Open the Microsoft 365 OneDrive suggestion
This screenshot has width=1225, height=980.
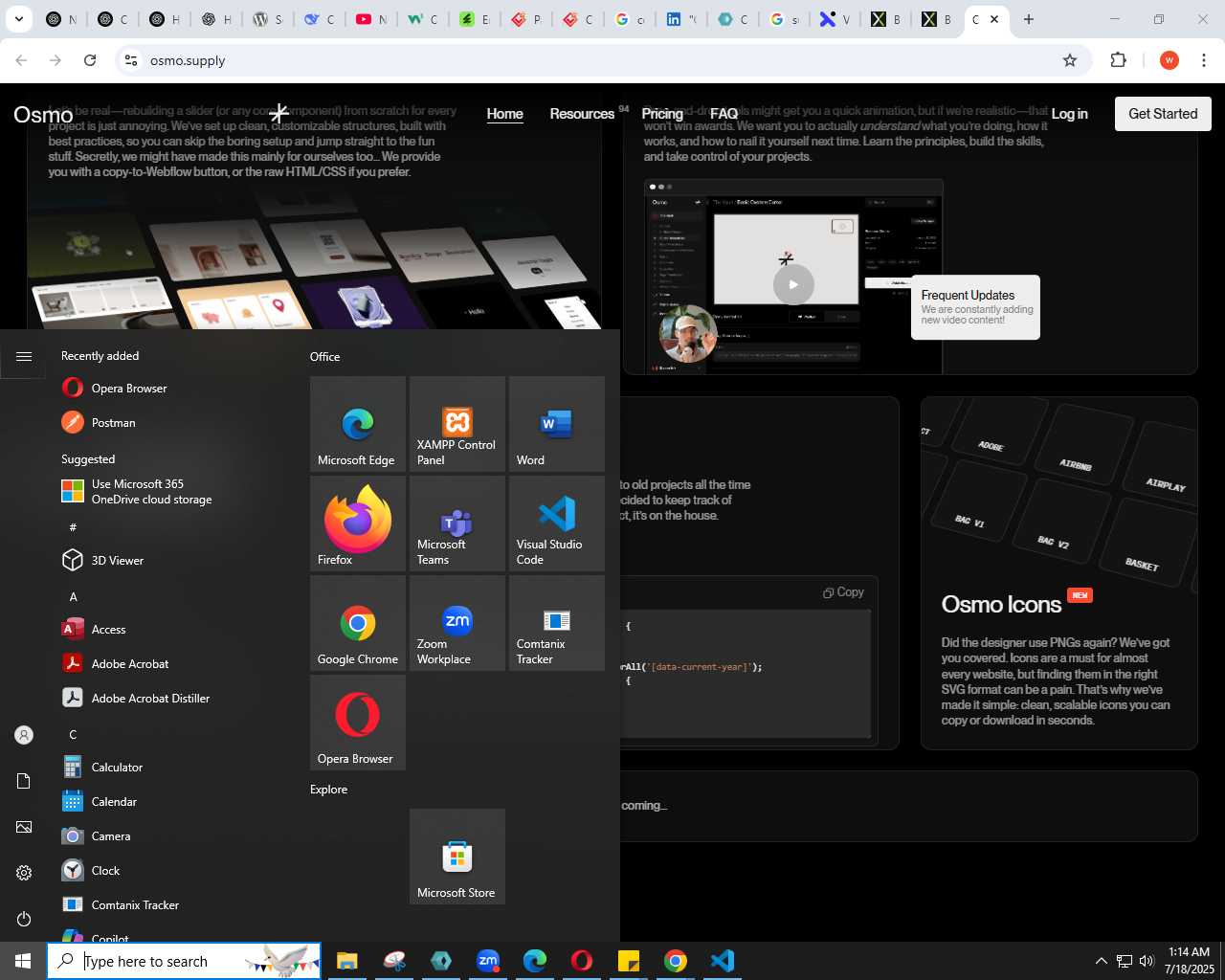tap(172, 492)
